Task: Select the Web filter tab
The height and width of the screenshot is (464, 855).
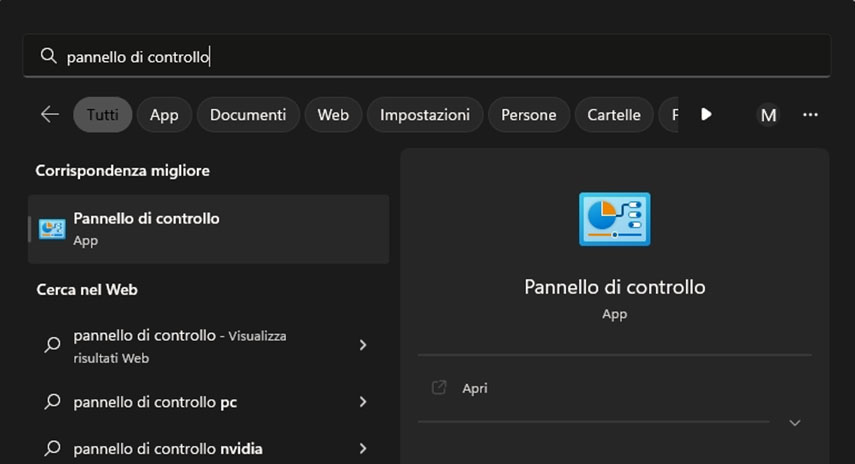Action: 333,115
